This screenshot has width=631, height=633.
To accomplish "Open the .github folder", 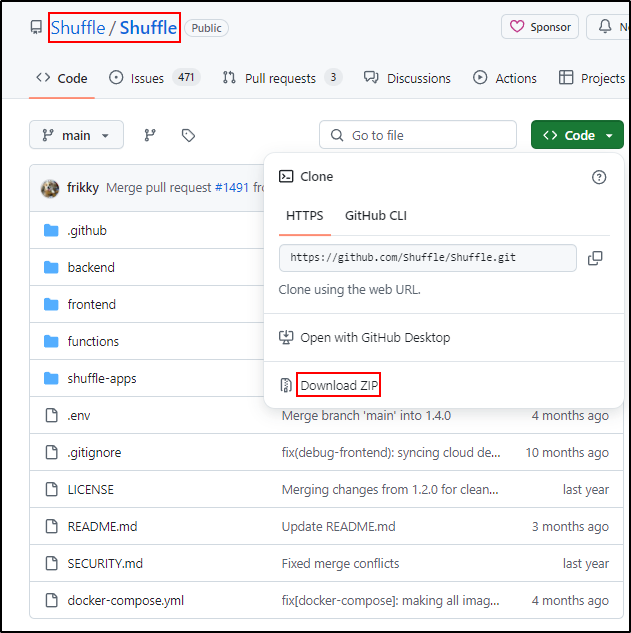I will 87,231.
